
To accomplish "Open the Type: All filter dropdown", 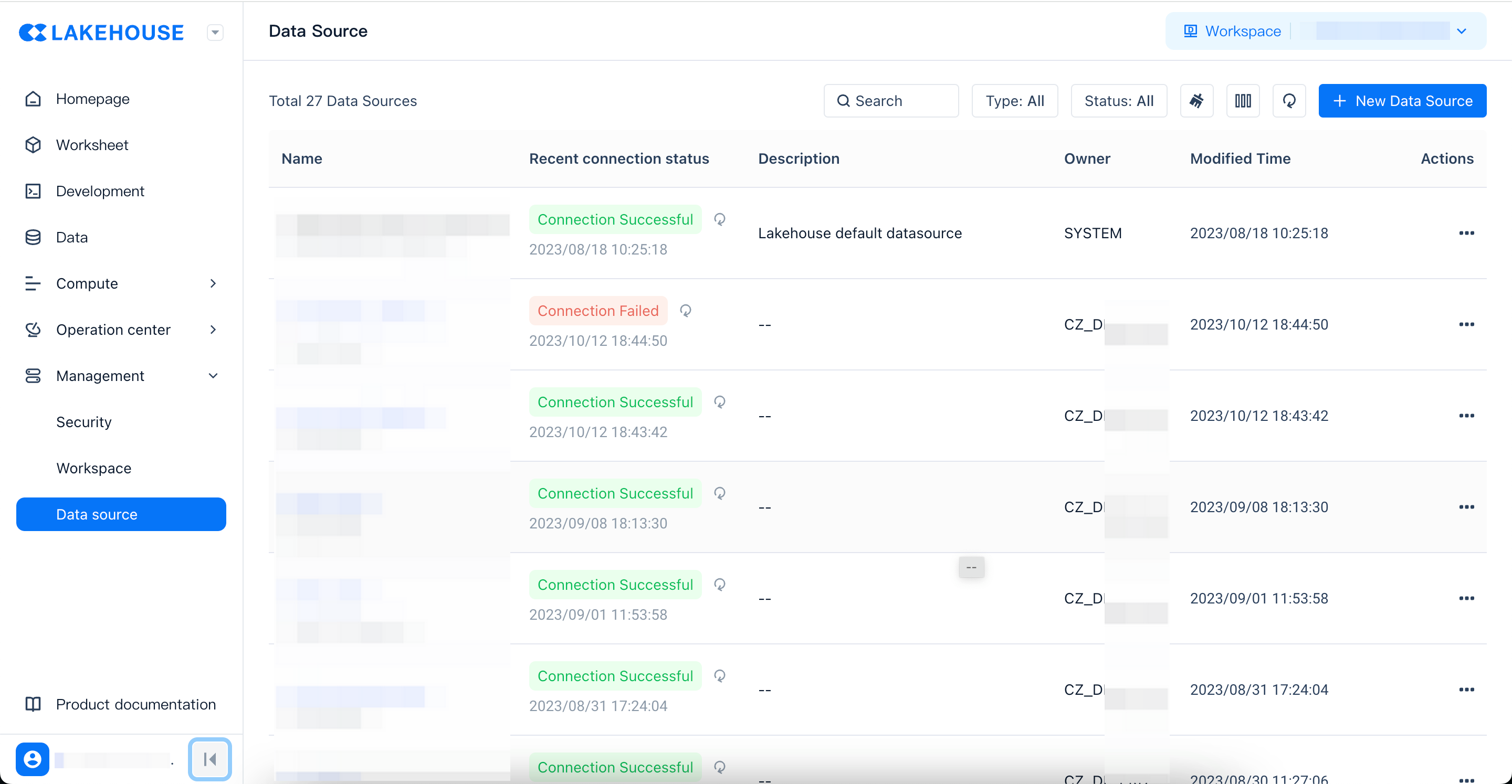I will point(1014,101).
